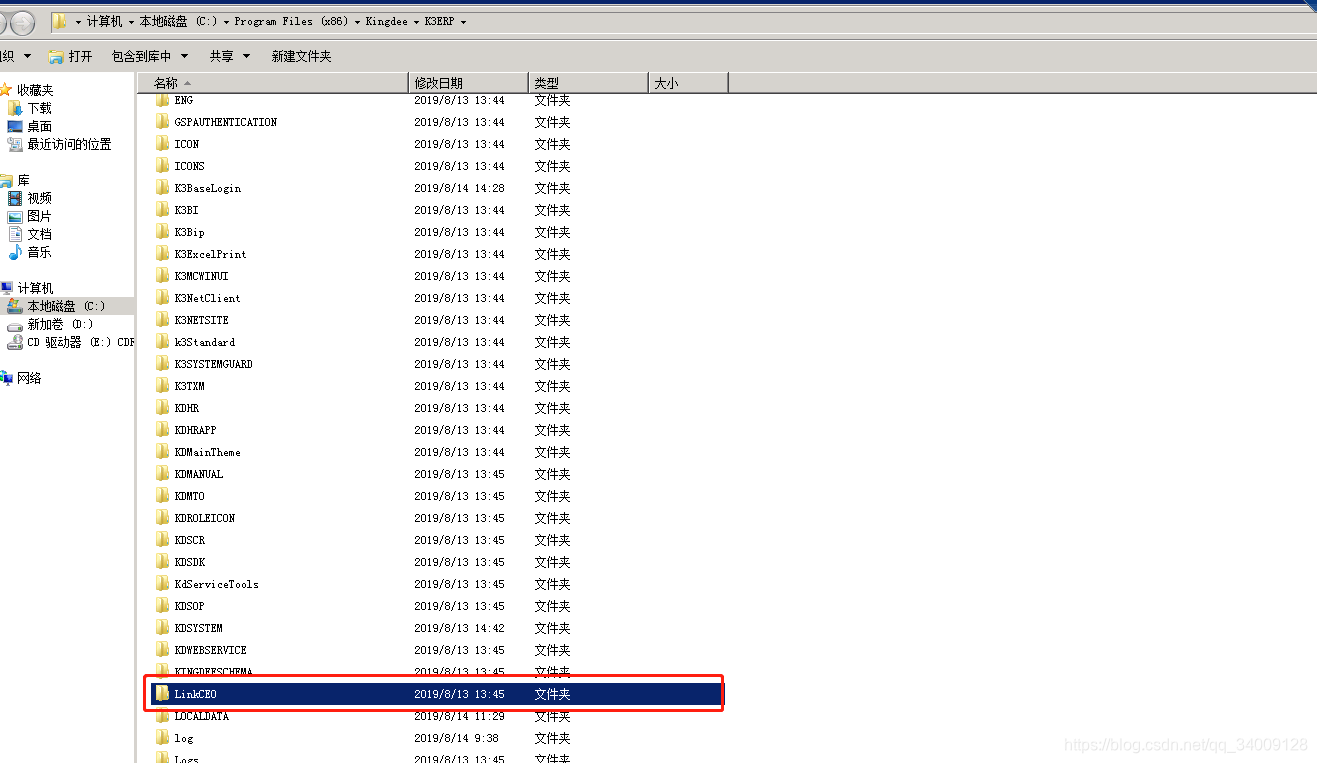Viewport: 1317px width, 763px height.
Task: Click the K3ExcelPrint folder icon
Action: pyautogui.click(x=163, y=254)
